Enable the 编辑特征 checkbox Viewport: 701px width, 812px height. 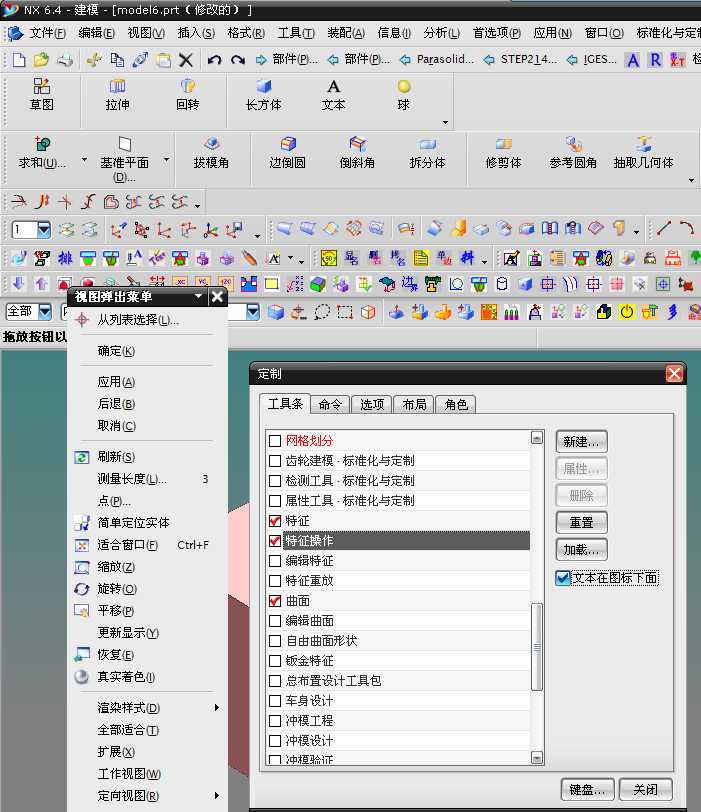tap(275, 561)
